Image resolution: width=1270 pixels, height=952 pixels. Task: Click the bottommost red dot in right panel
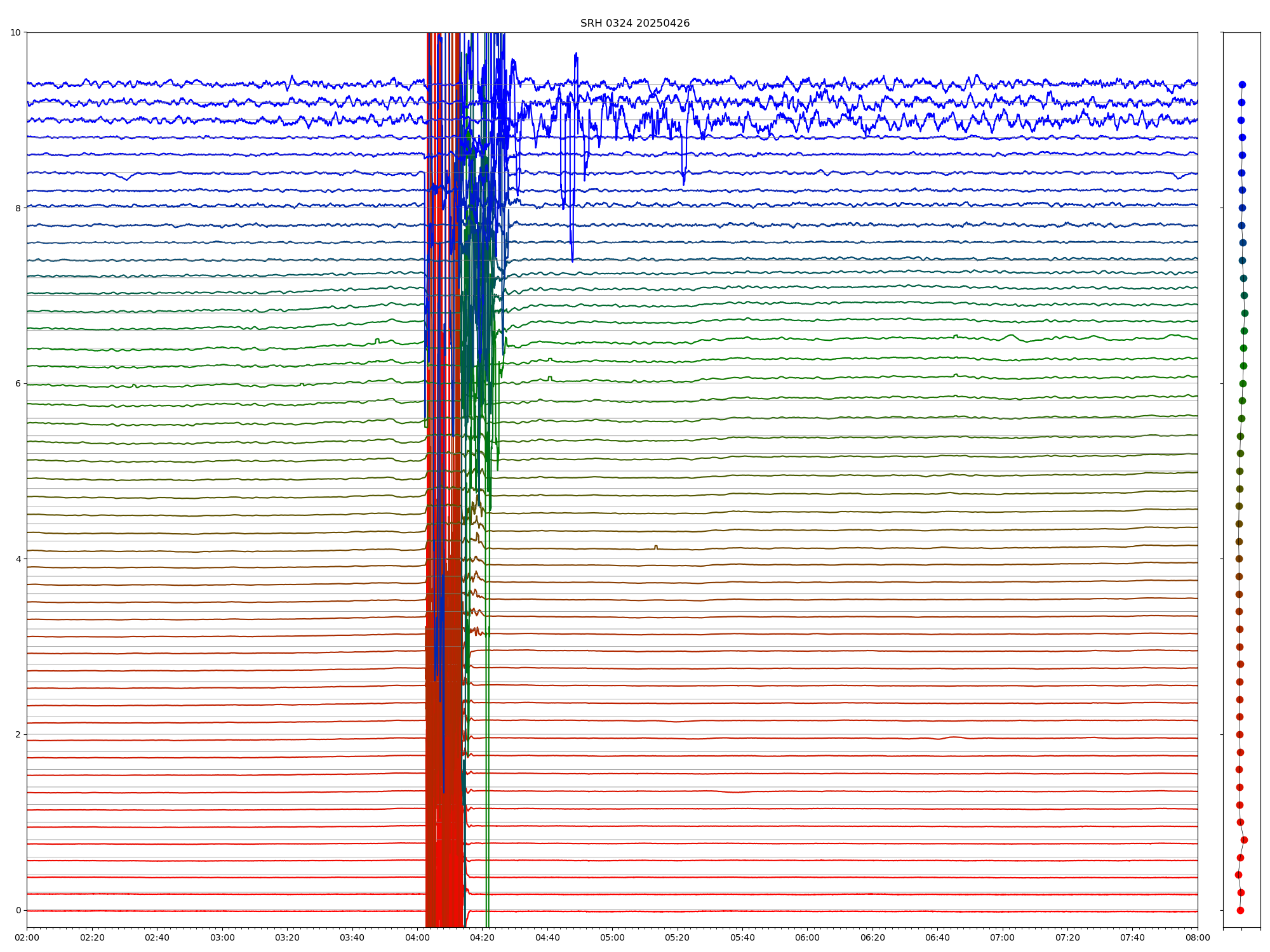pyautogui.click(x=1240, y=910)
